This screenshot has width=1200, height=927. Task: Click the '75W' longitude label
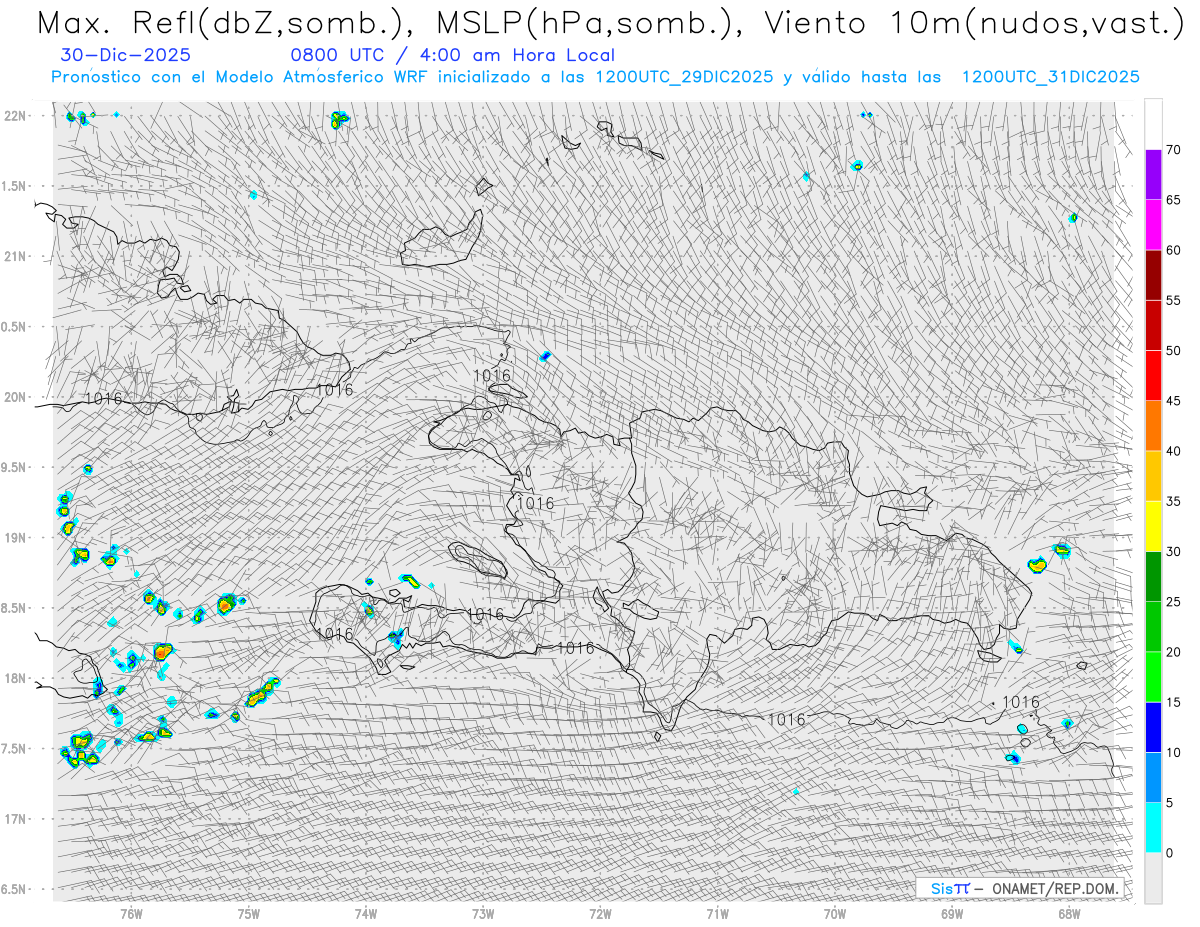(x=249, y=913)
